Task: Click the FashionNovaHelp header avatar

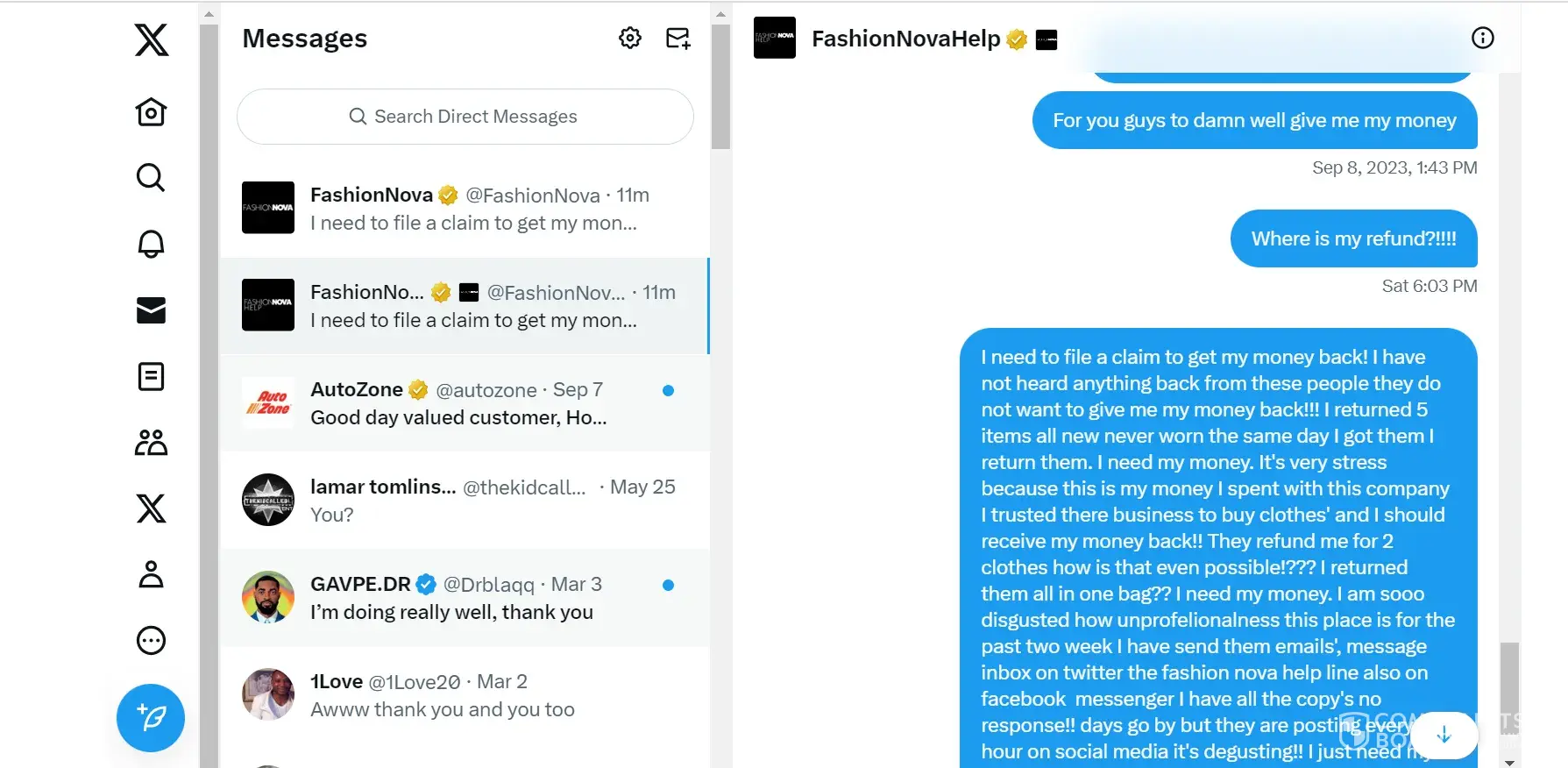Action: pos(775,38)
